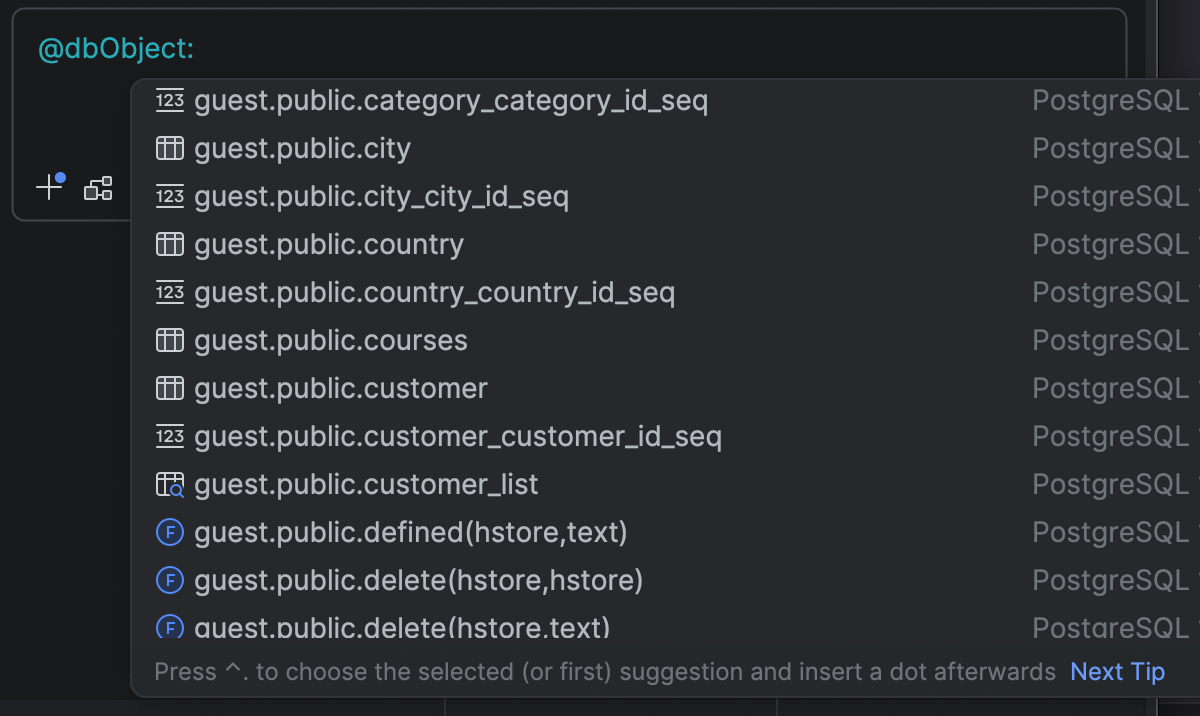Click view icon for customer_list
The width and height of the screenshot is (1200, 716).
pos(170,485)
